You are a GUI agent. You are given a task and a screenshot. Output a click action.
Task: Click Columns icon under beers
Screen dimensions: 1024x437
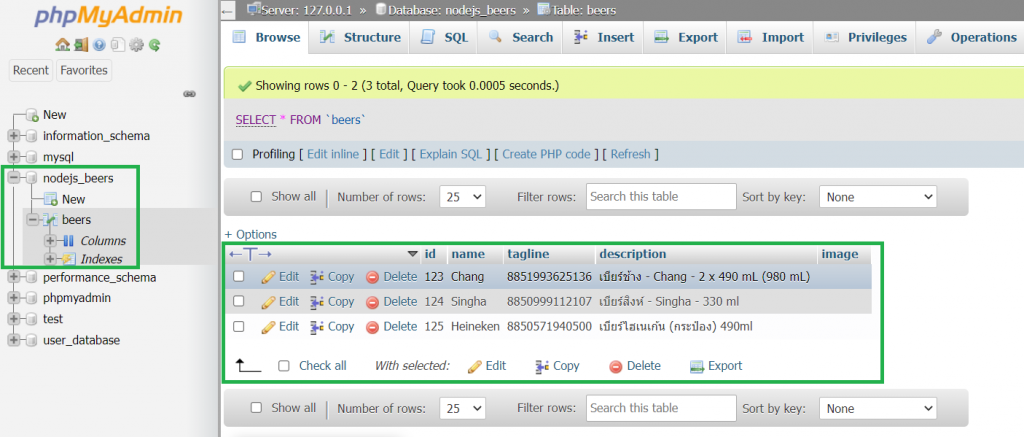(70, 241)
